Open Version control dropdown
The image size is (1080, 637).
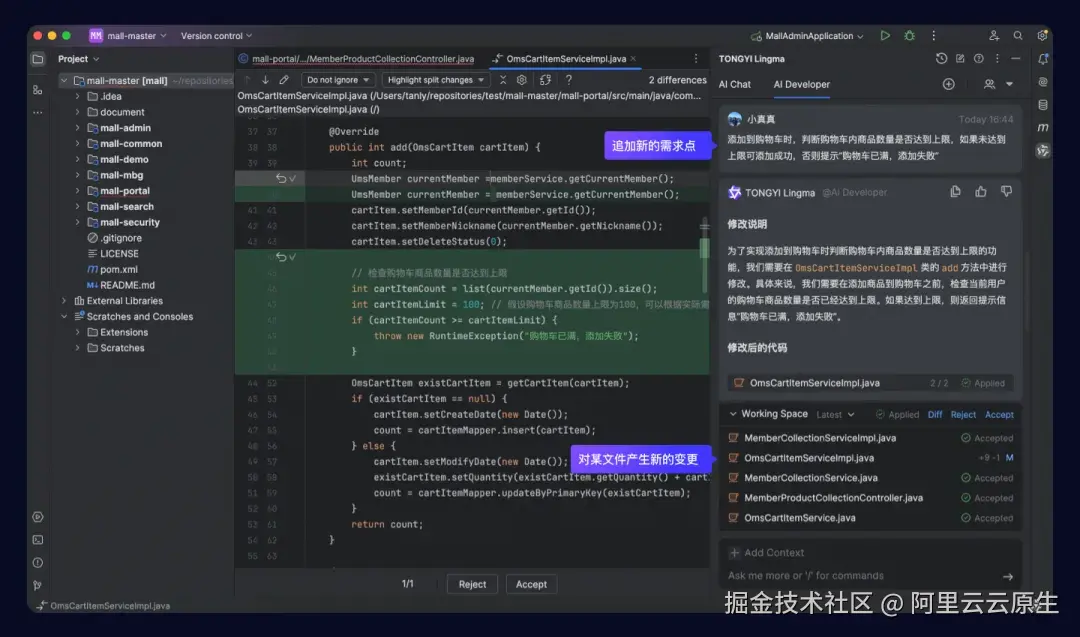[x=216, y=36]
